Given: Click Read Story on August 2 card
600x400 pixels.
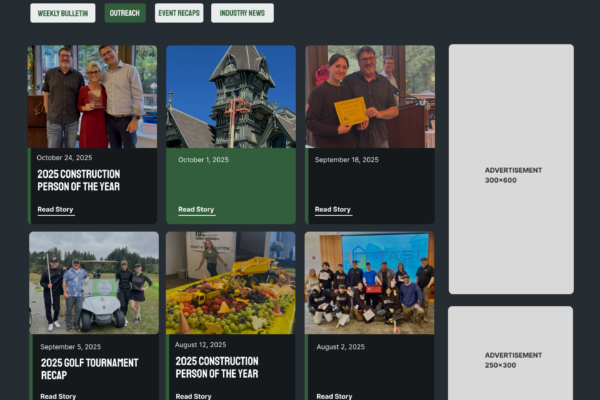Looking at the screenshot, I should (x=333, y=396).
